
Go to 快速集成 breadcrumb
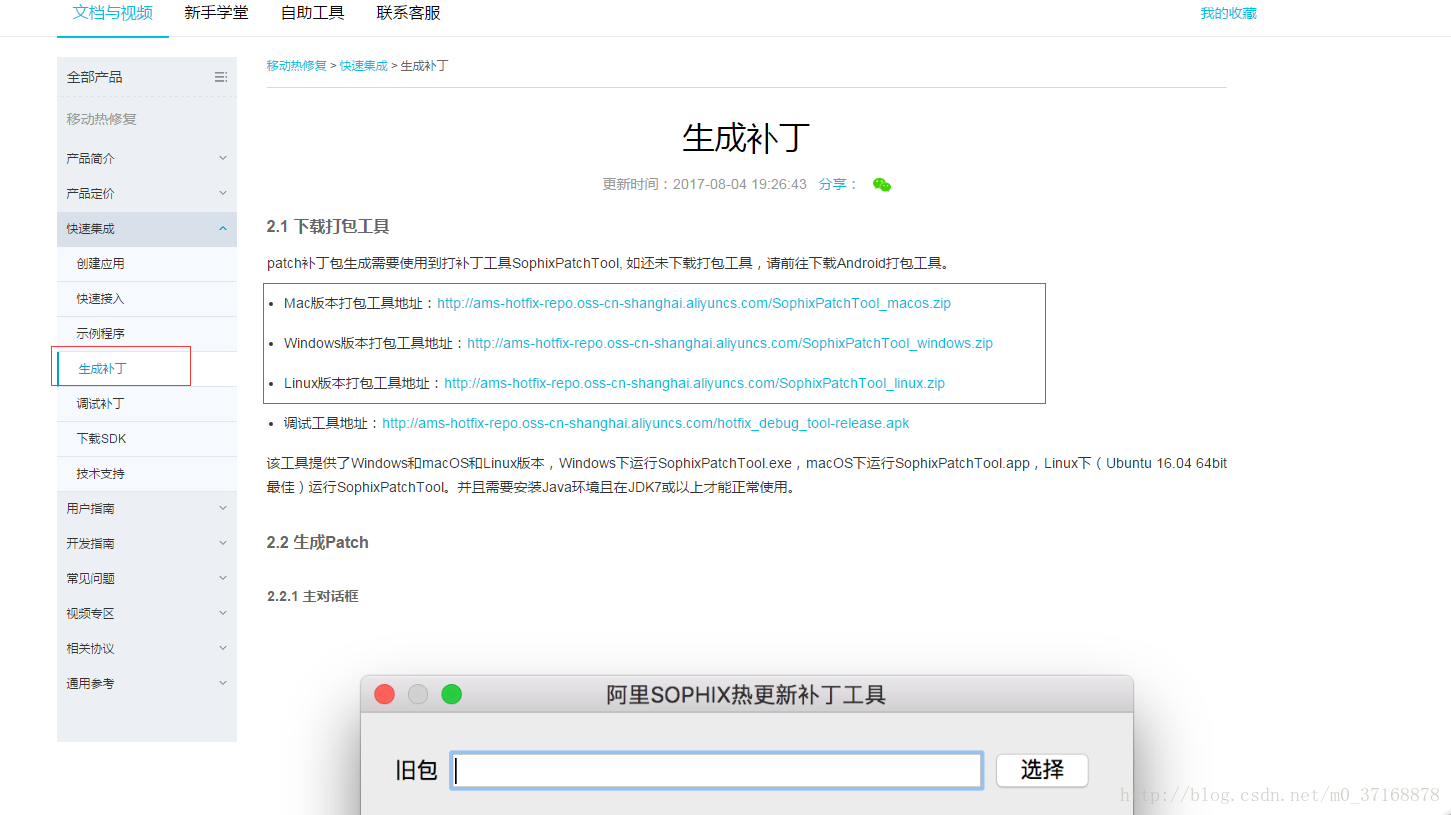(364, 65)
